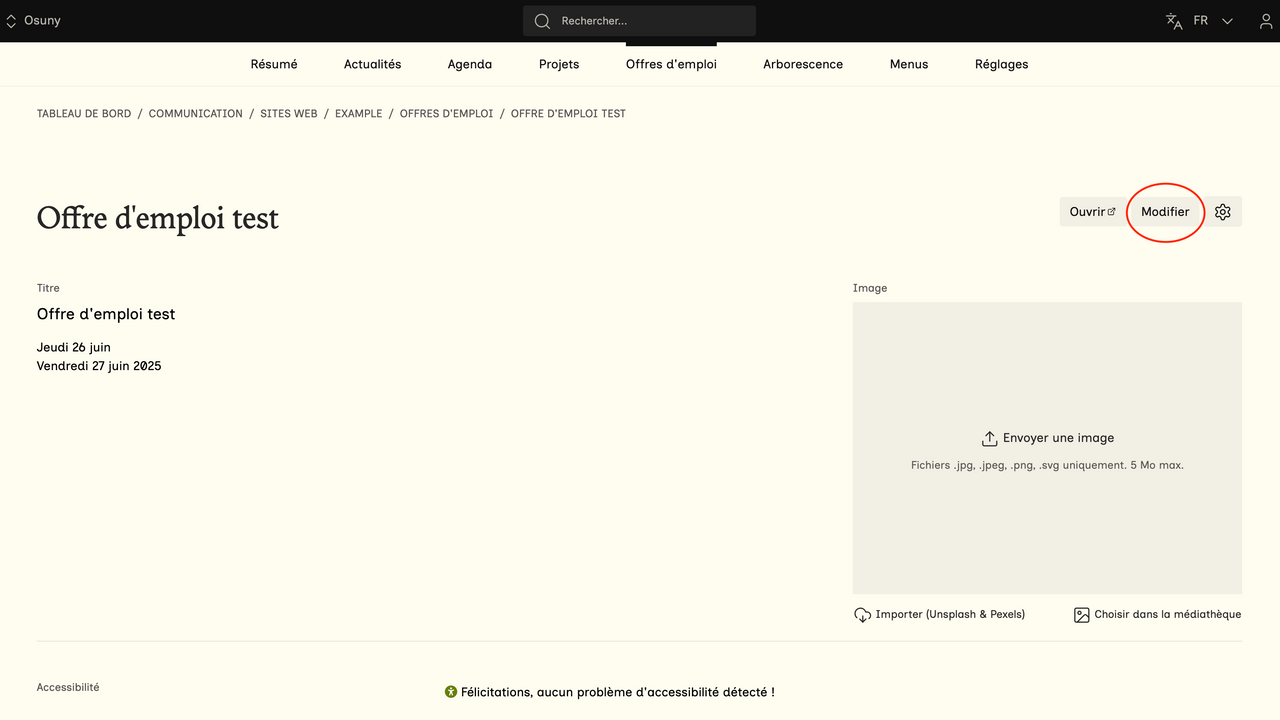Click the search magnifier icon

coord(542,21)
